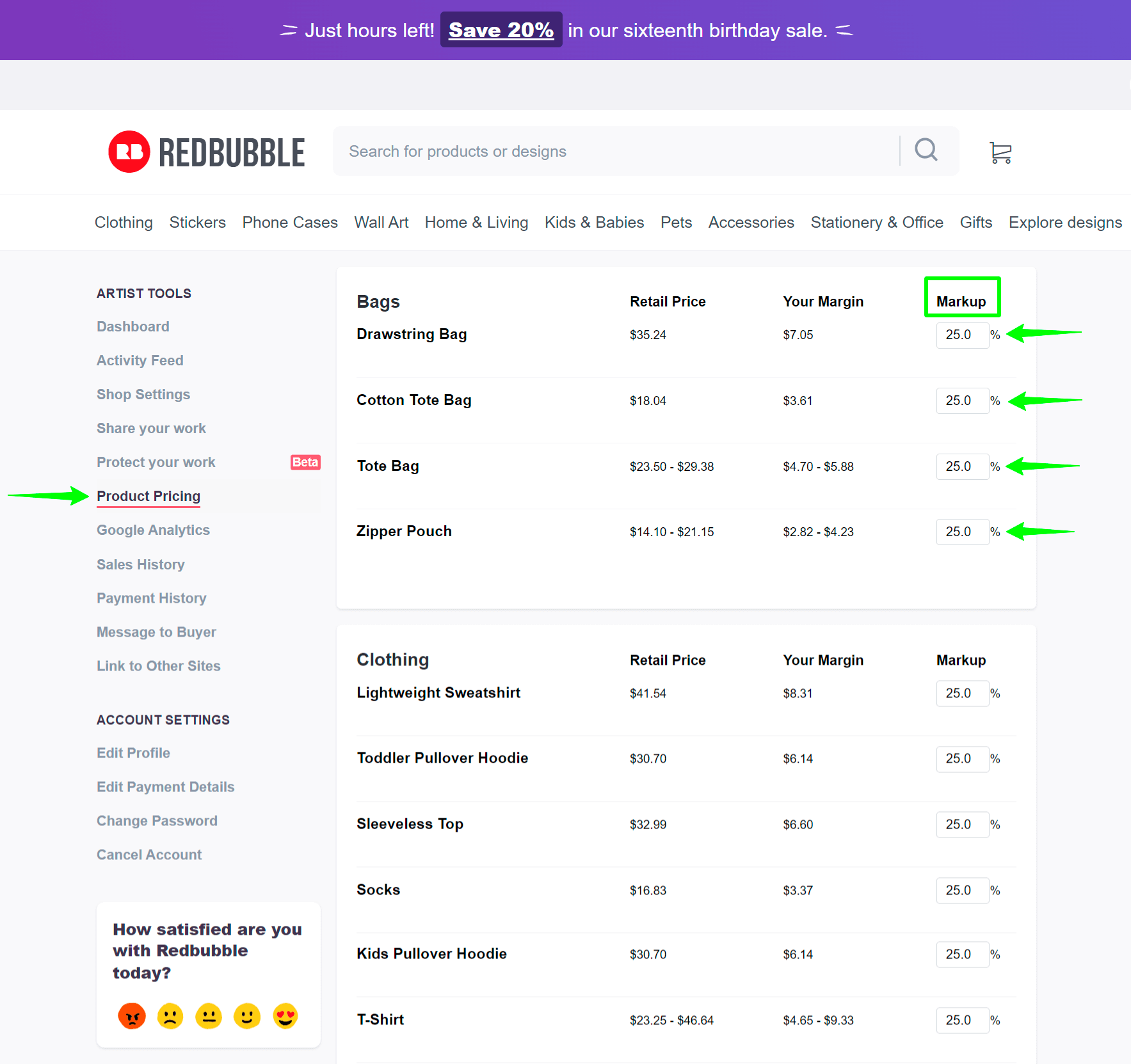1131x1064 pixels.
Task: Open the Home & Living category
Action: click(x=477, y=222)
